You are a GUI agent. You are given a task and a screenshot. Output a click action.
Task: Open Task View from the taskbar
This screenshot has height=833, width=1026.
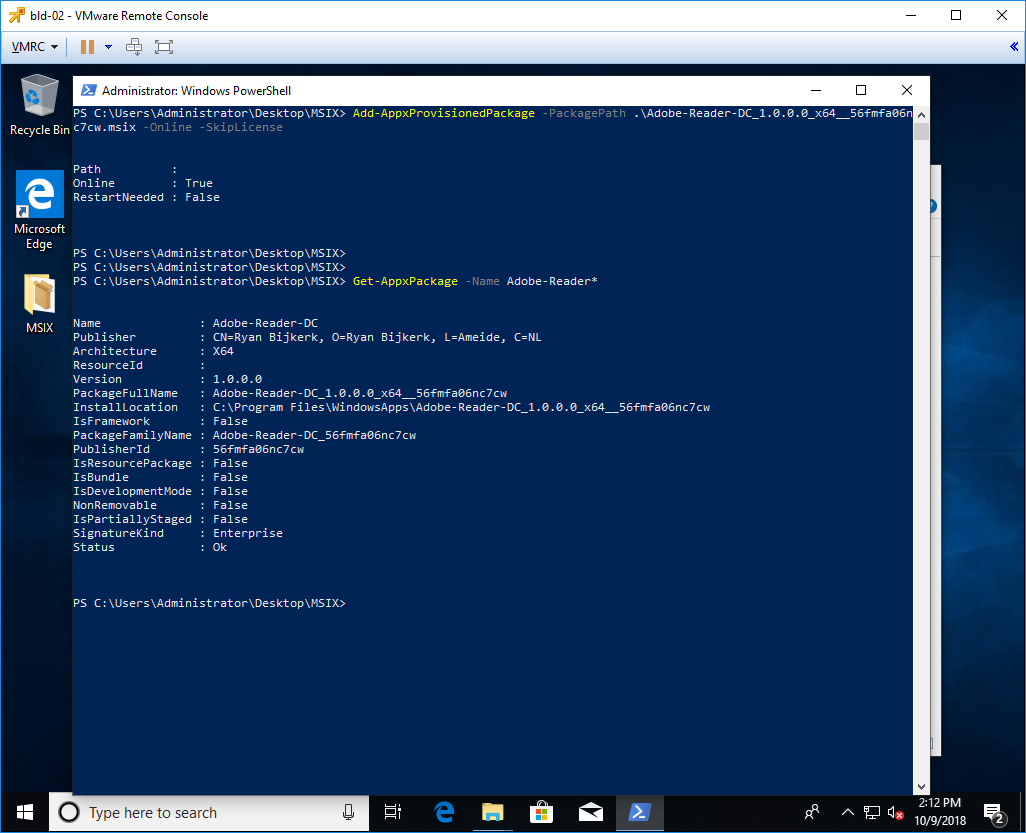[x=393, y=813]
